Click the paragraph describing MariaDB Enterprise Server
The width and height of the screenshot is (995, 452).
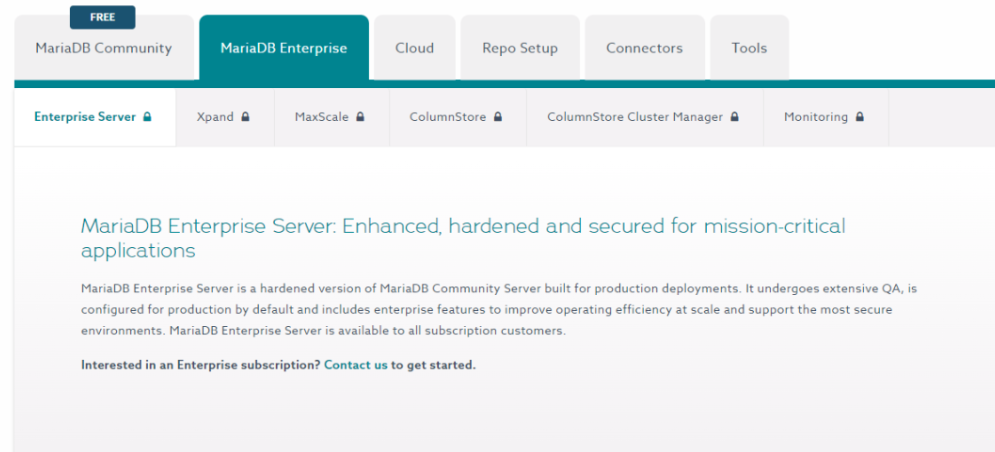tap(499, 310)
